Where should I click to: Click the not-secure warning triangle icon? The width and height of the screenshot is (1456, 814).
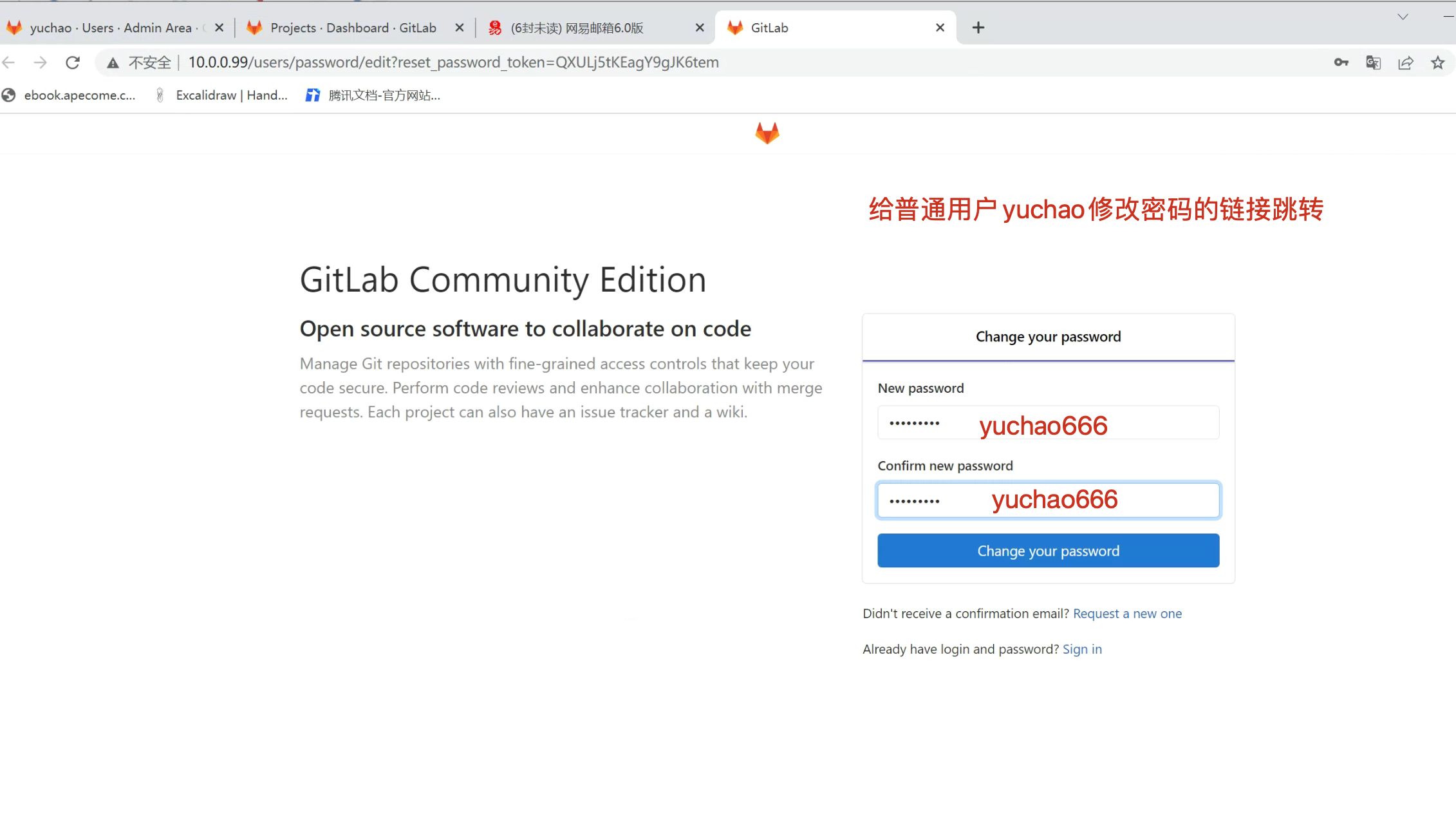113,62
